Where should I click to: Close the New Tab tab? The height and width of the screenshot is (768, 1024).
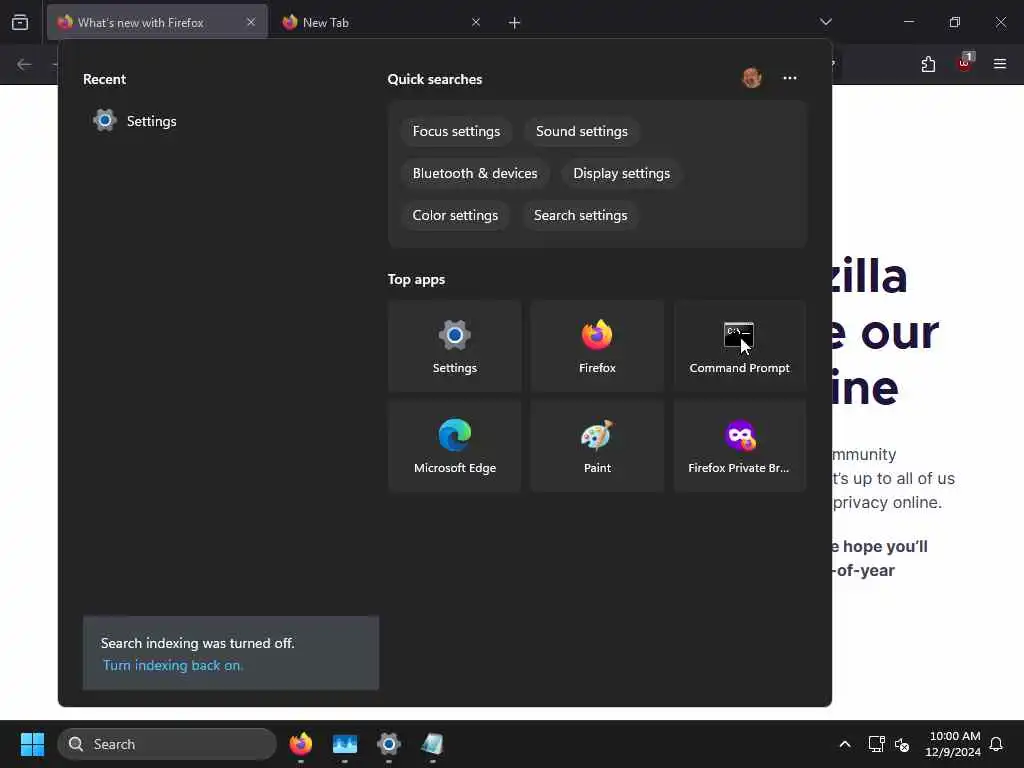tap(476, 22)
